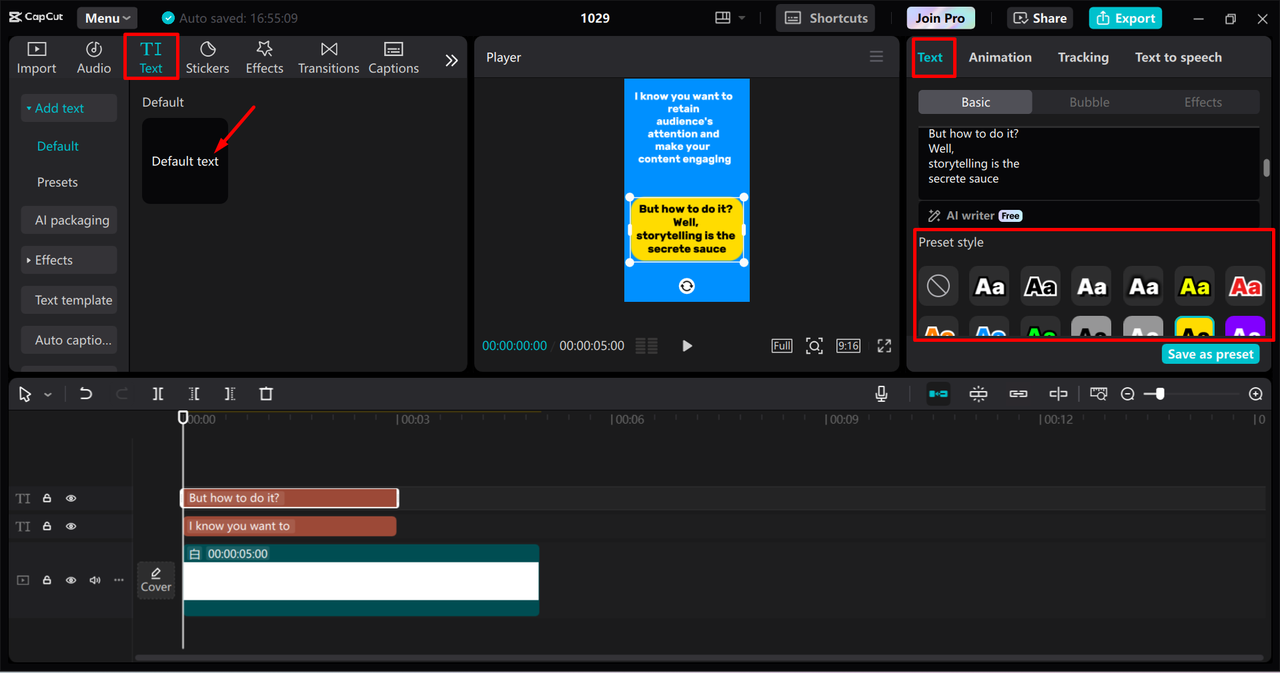Open the Import media tab
Image resolution: width=1280 pixels, height=673 pixels.
point(36,58)
